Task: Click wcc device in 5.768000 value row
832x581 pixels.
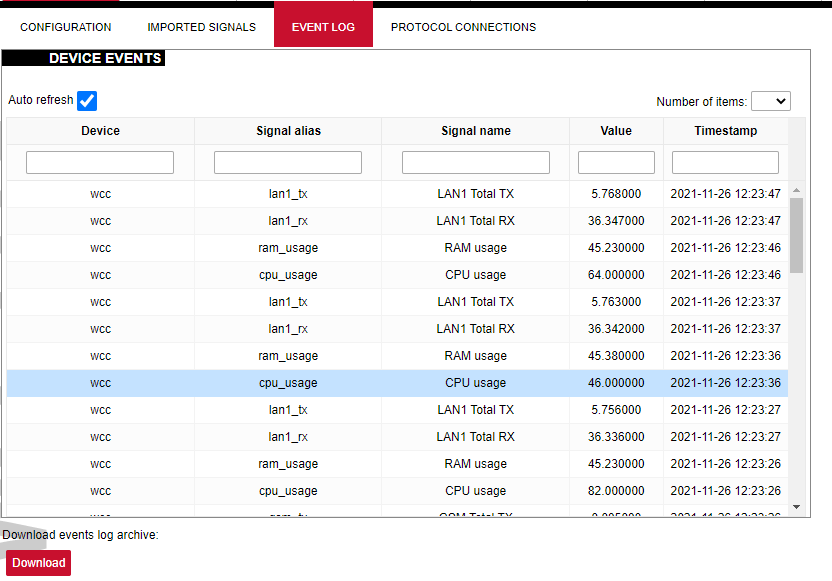Action: (x=100, y=194)
